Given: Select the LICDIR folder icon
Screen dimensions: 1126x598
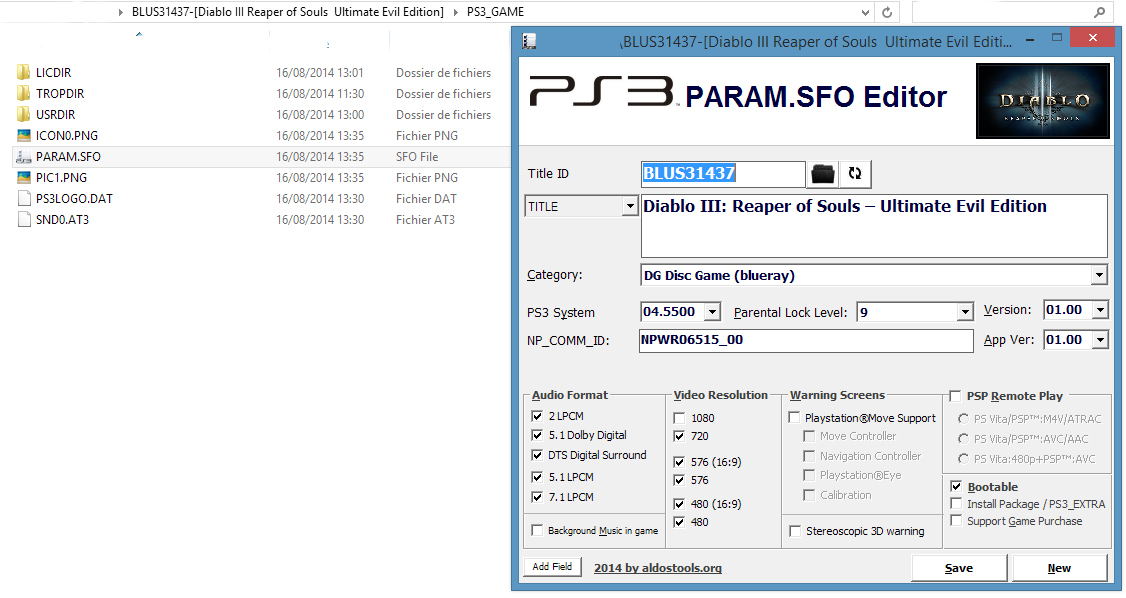Looking at the screenshot, I should pos(24,73).
